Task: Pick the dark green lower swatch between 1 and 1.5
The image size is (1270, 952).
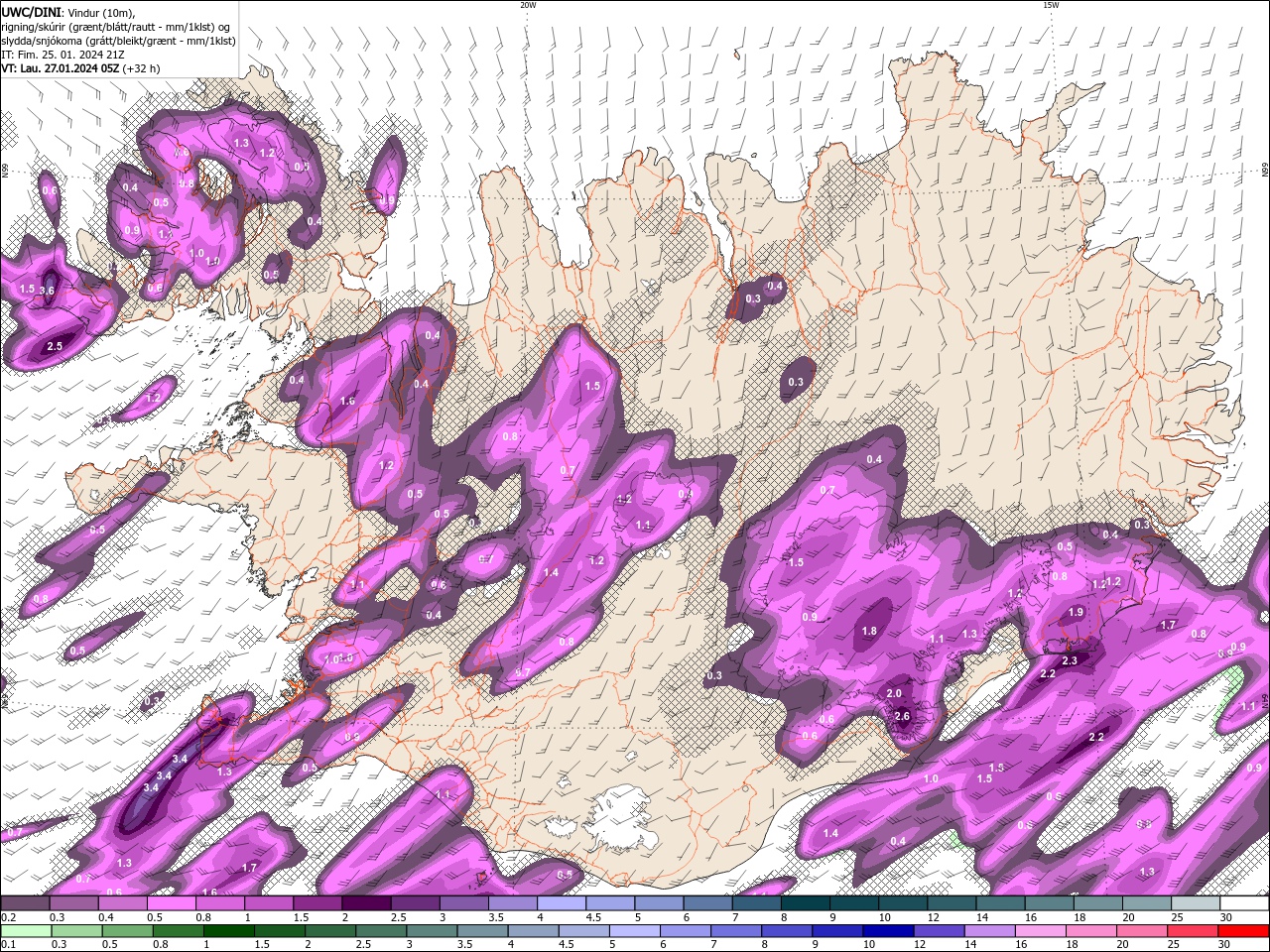Action: (228, 931)
